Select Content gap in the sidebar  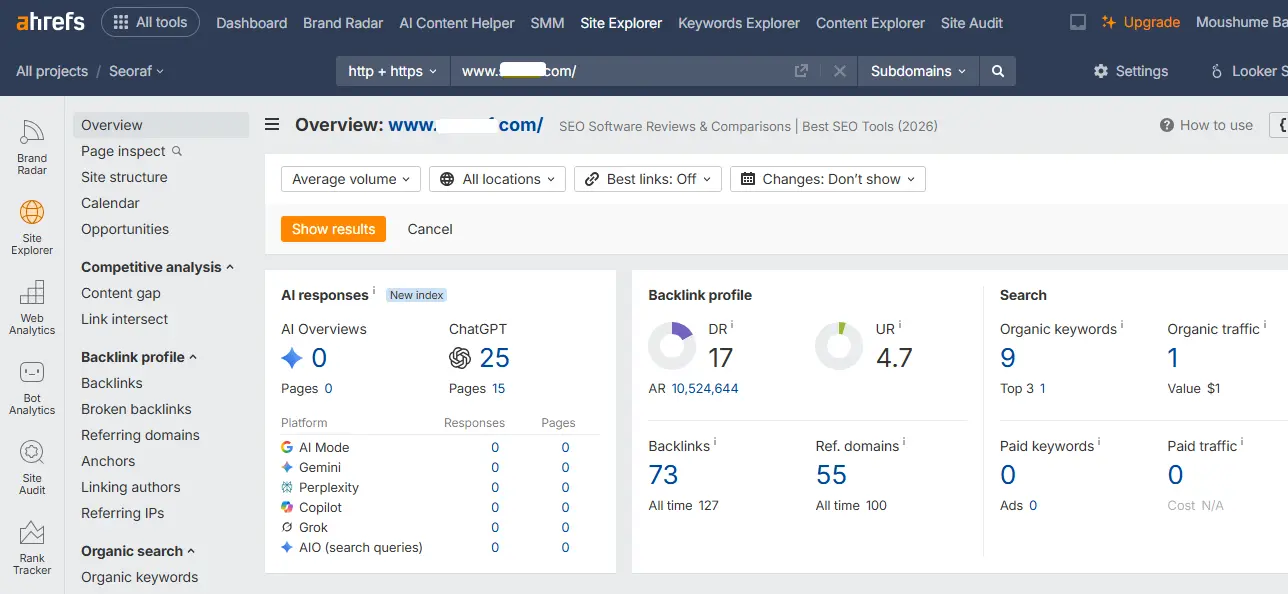tap(121, 293)
